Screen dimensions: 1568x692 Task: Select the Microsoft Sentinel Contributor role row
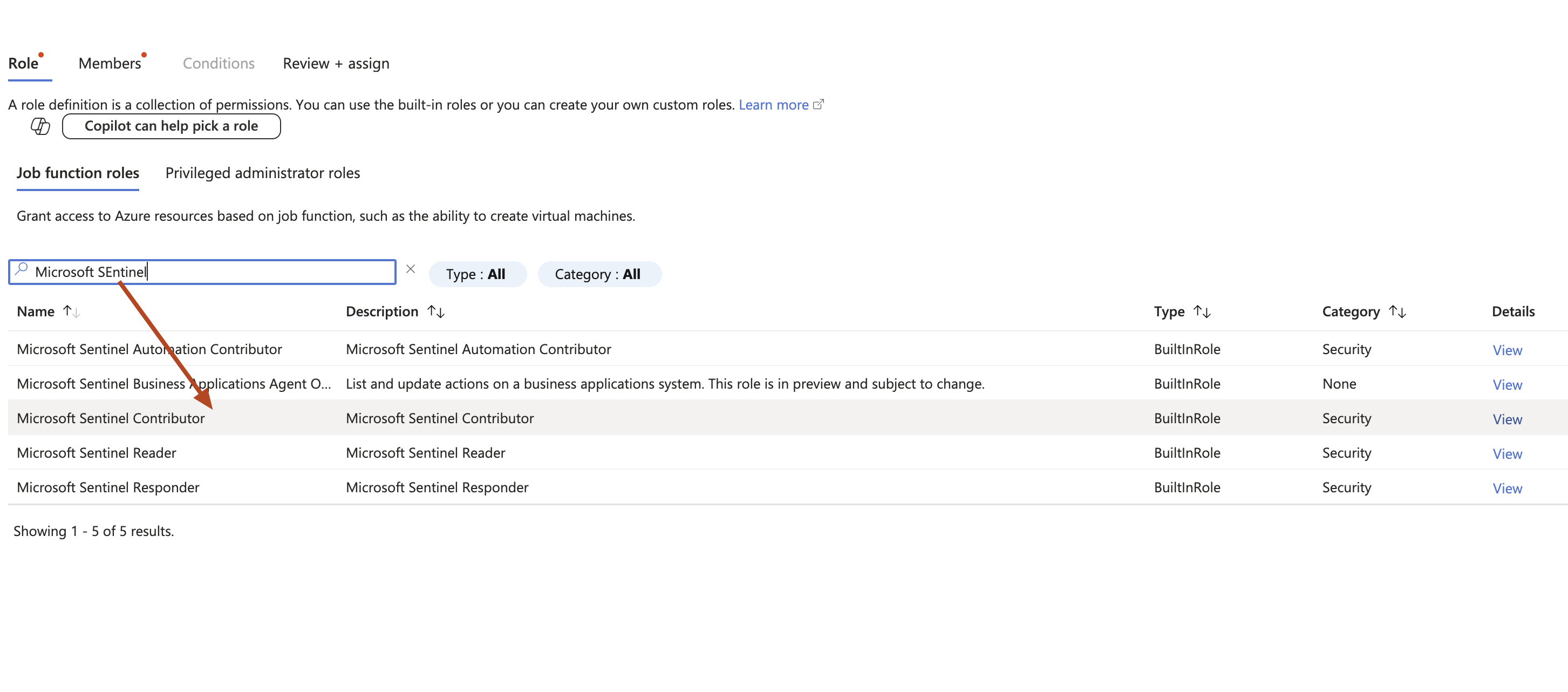[x=111, y=418]
